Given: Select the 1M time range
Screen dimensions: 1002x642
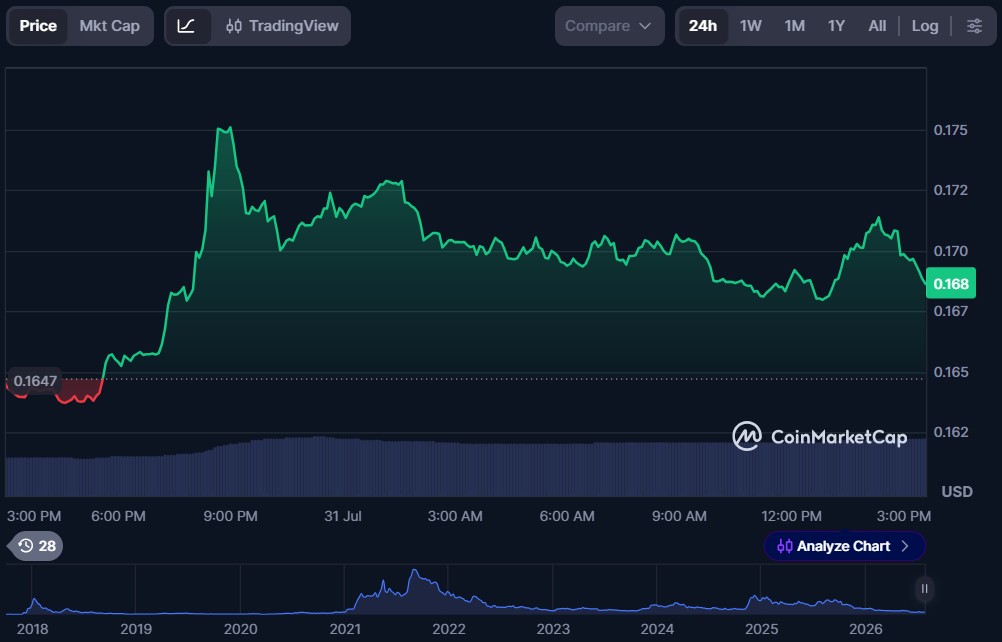Looking at the screenshot, I should [795, 26].
